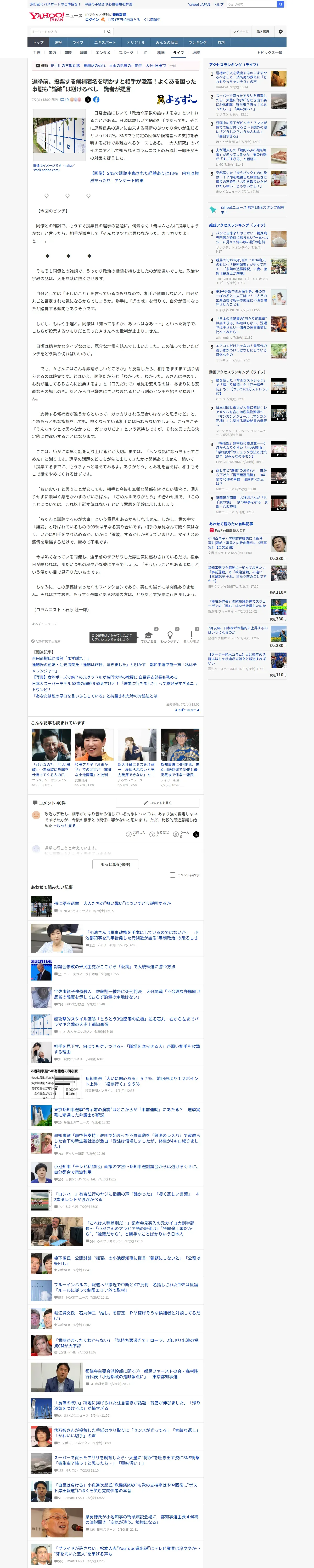
Task: Open related thumbnail 和田アキ子 article
Action: 94,745
